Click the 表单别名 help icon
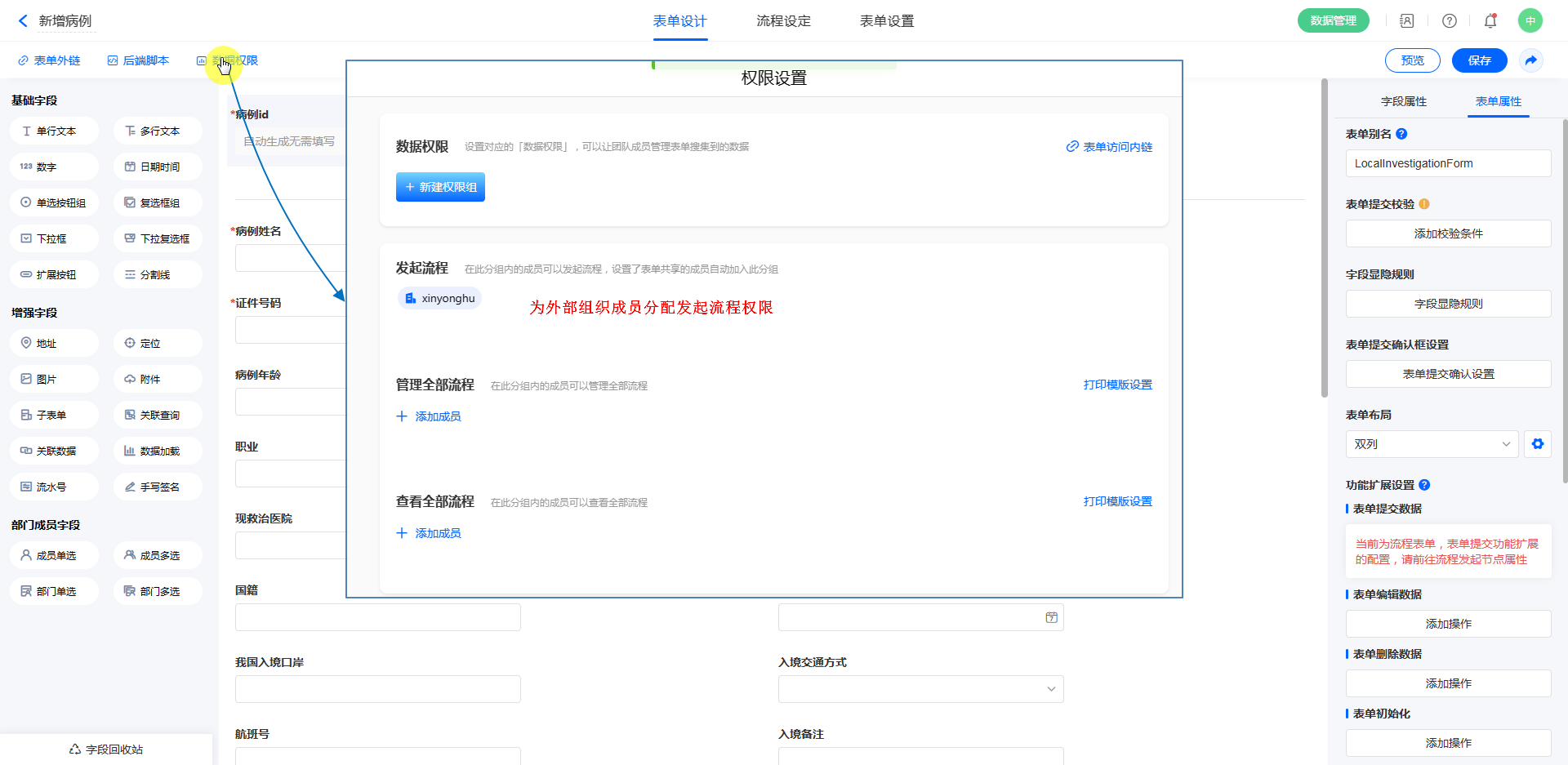 (1401, 134)
